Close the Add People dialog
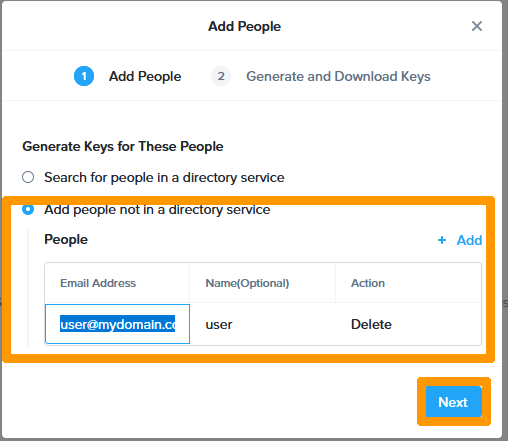The height and width of the screenshot is (441, 508). point(477,26)
